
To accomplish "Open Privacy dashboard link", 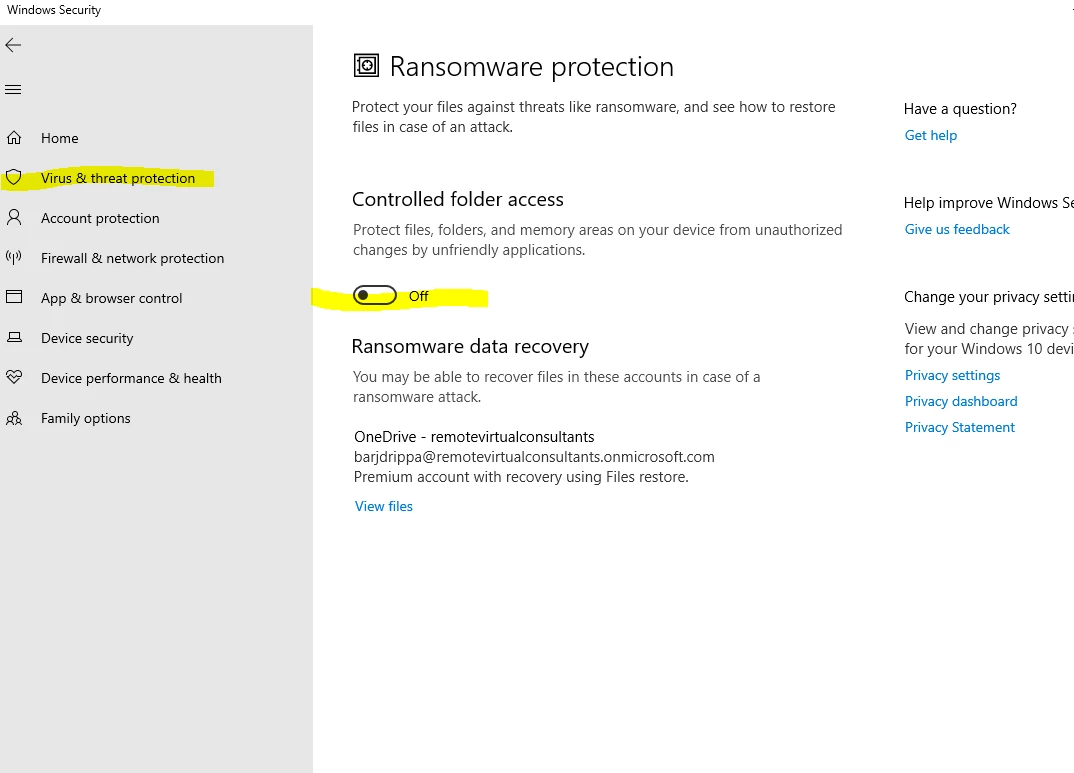I will (x=961, y=401).
